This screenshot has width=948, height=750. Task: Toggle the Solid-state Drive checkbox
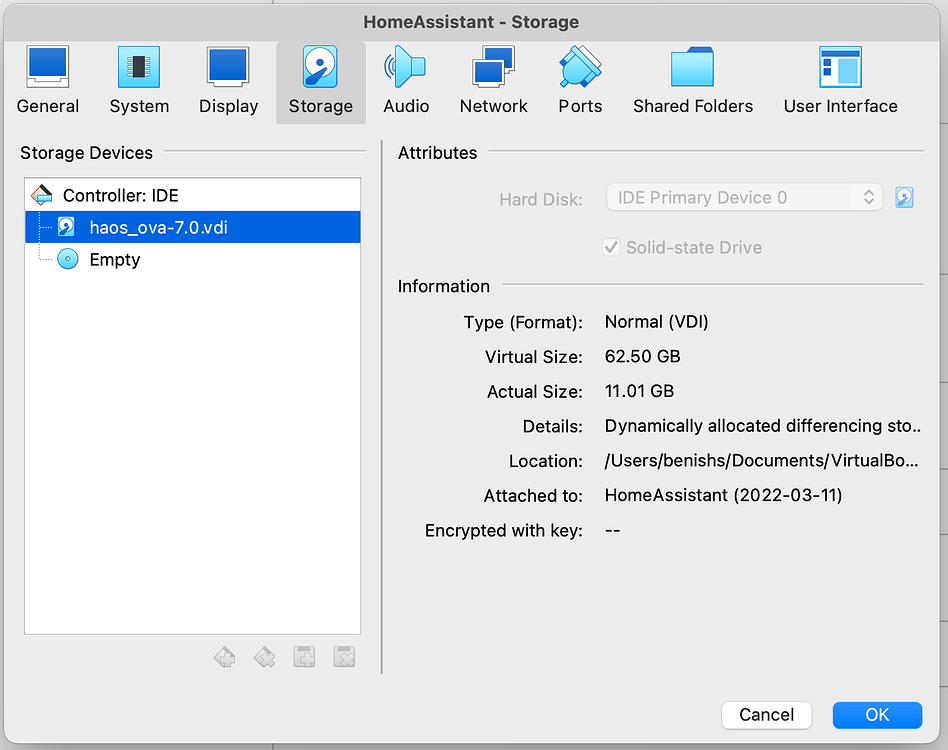[x=611, y=247]
